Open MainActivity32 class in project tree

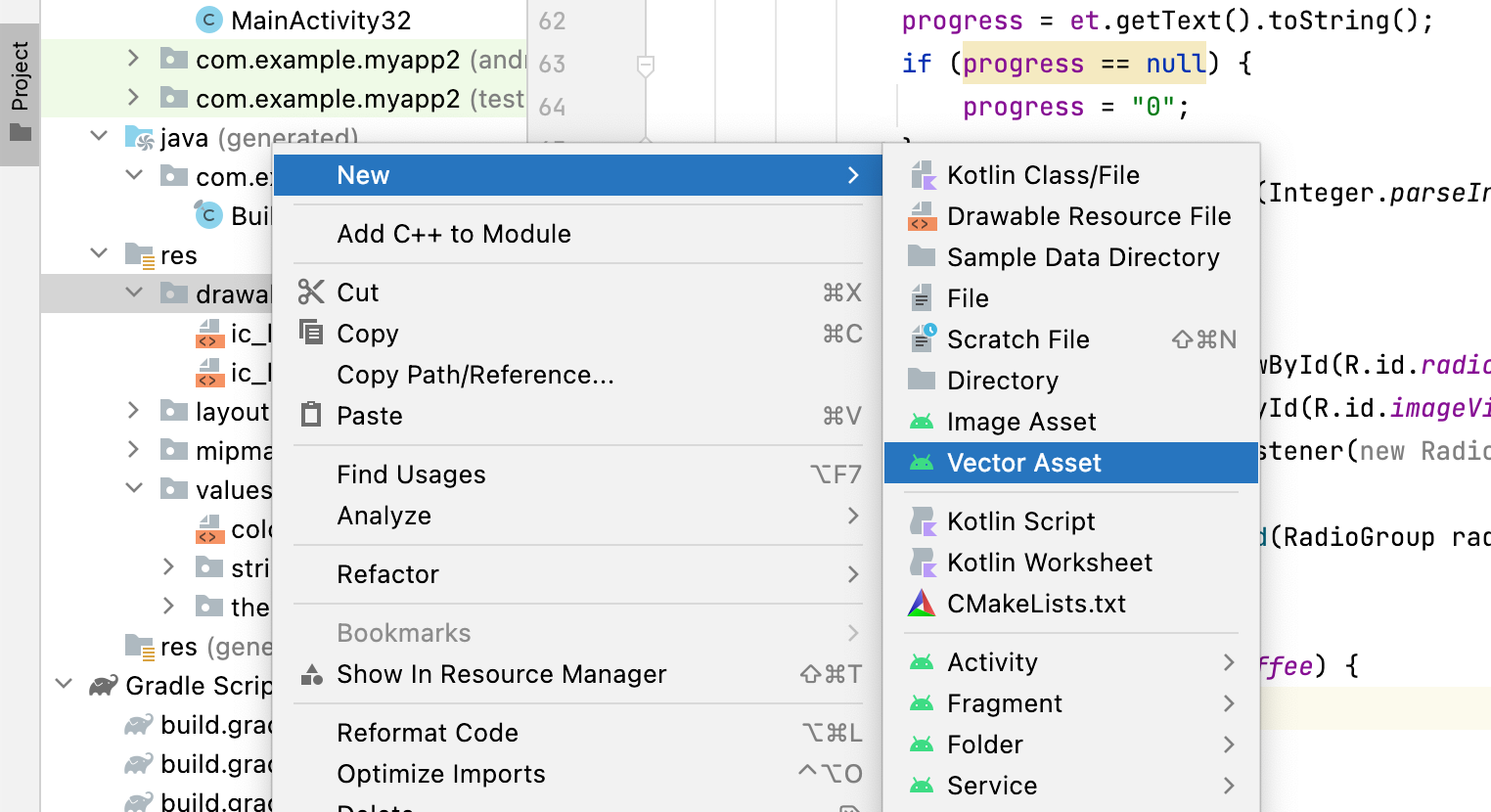[x=320, y=20]
